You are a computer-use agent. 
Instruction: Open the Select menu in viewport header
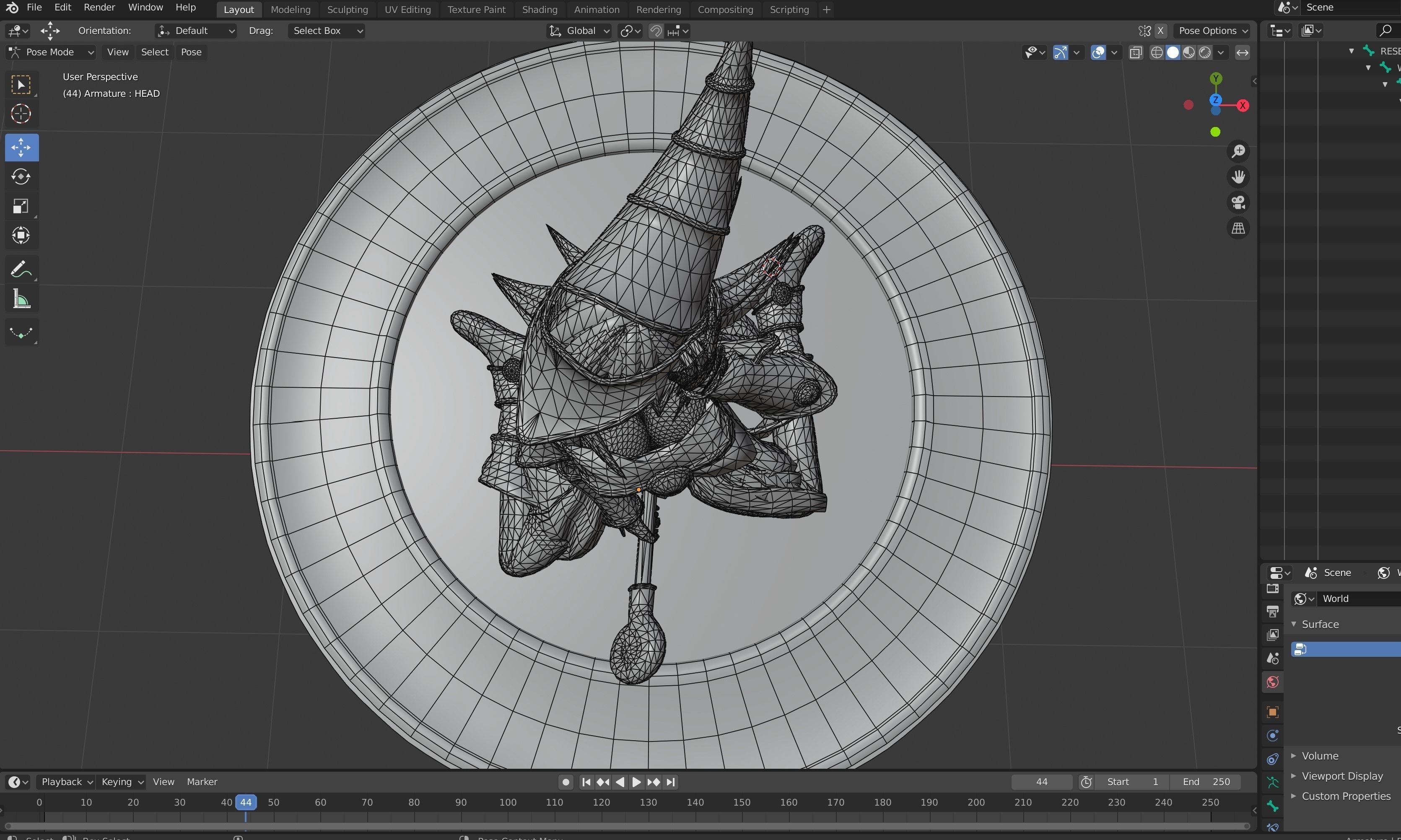click(x=155, y=52)
